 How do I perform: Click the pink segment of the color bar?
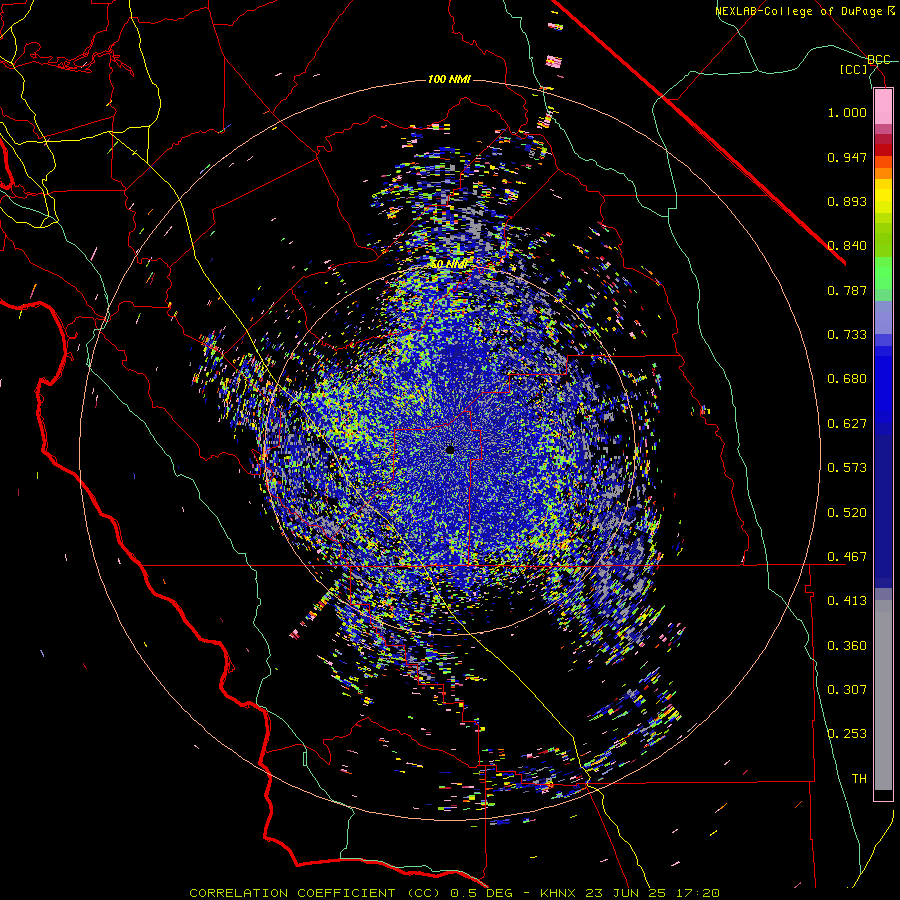click(x=883, y=107)
